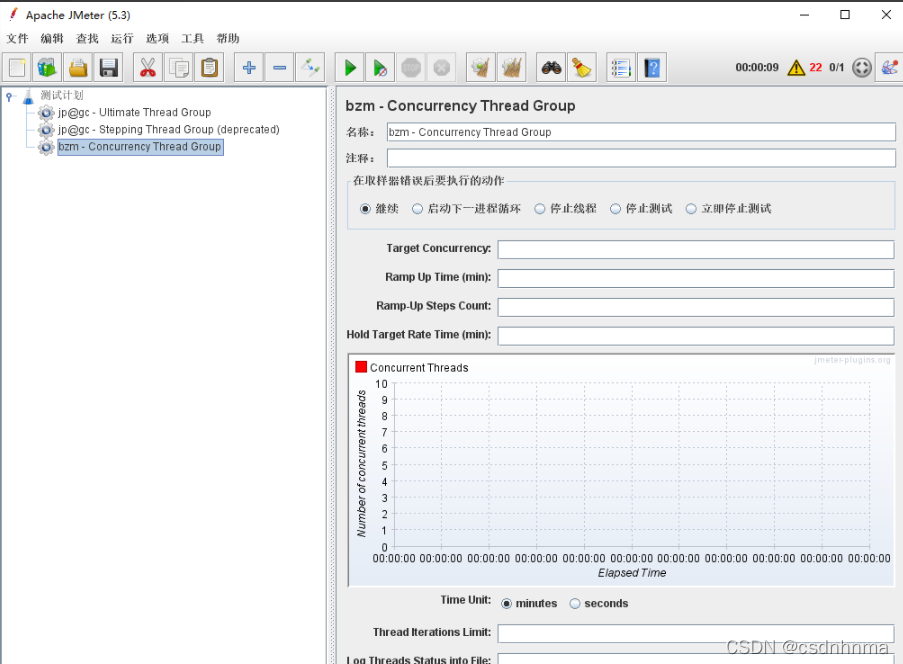Open the Templates icon in toolbar
This screenshot has width=903, height=664.
(47, 68)
